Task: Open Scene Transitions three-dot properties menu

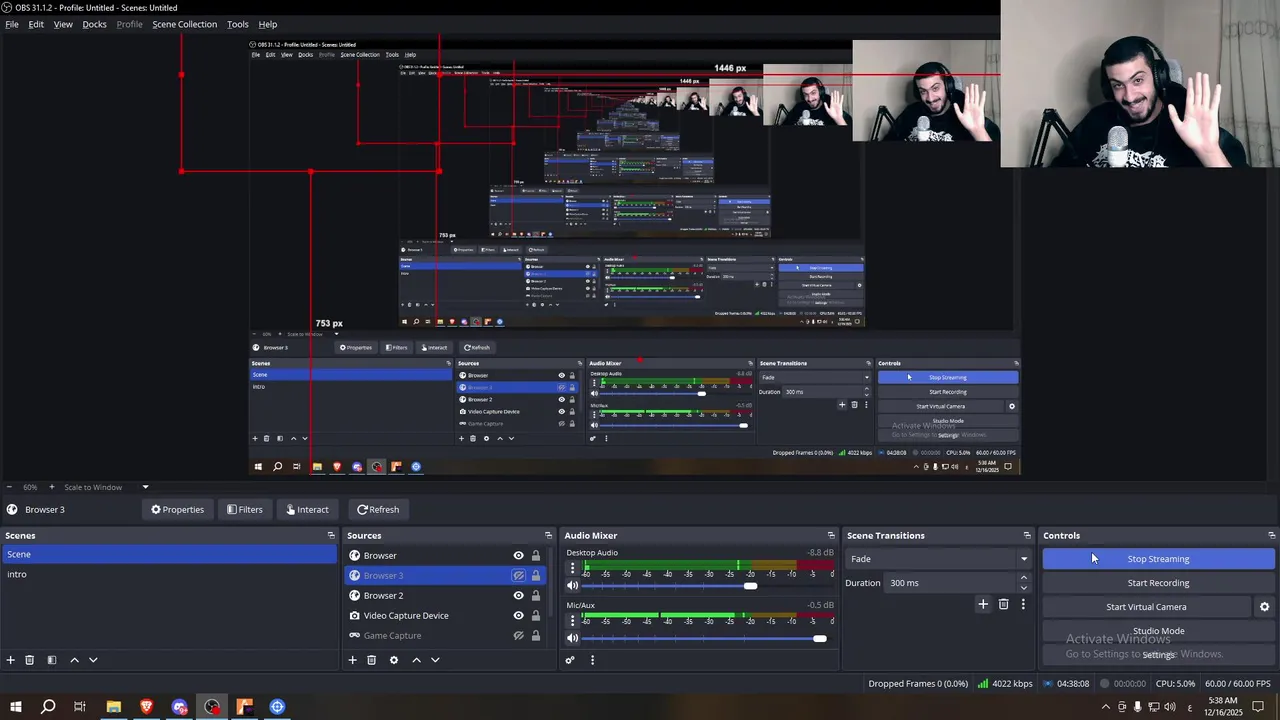Action: click(x=1023, y=604)
